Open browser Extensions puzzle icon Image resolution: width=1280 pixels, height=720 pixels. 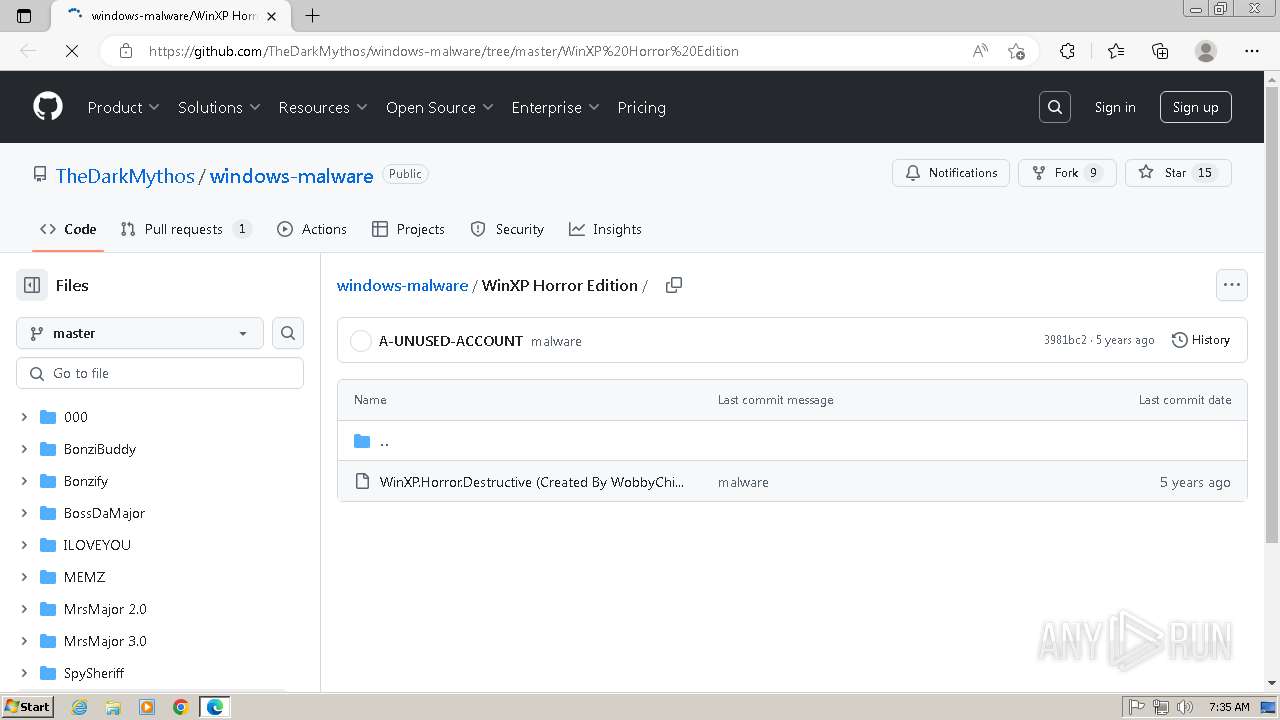click(x=1067, y=51)
